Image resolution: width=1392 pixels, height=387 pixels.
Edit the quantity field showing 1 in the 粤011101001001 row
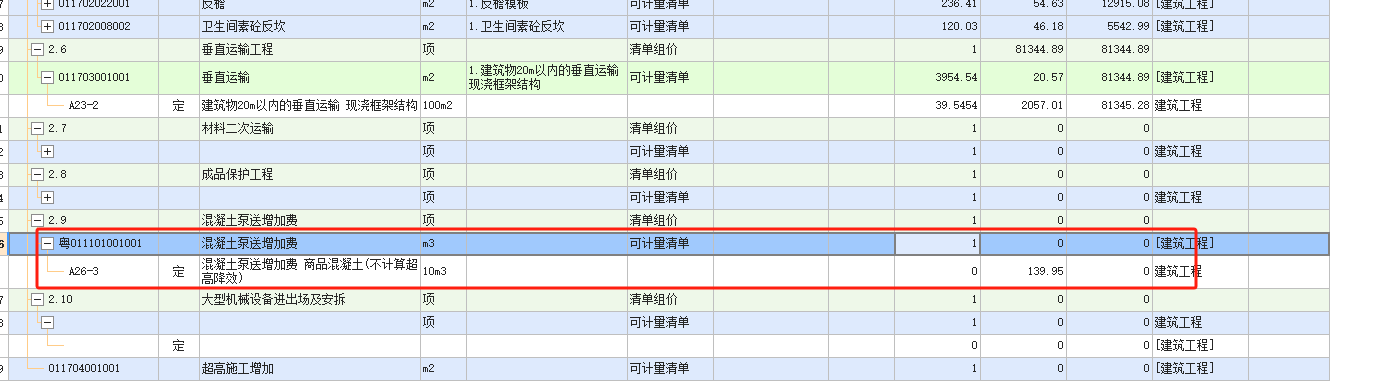pos(937,243)
